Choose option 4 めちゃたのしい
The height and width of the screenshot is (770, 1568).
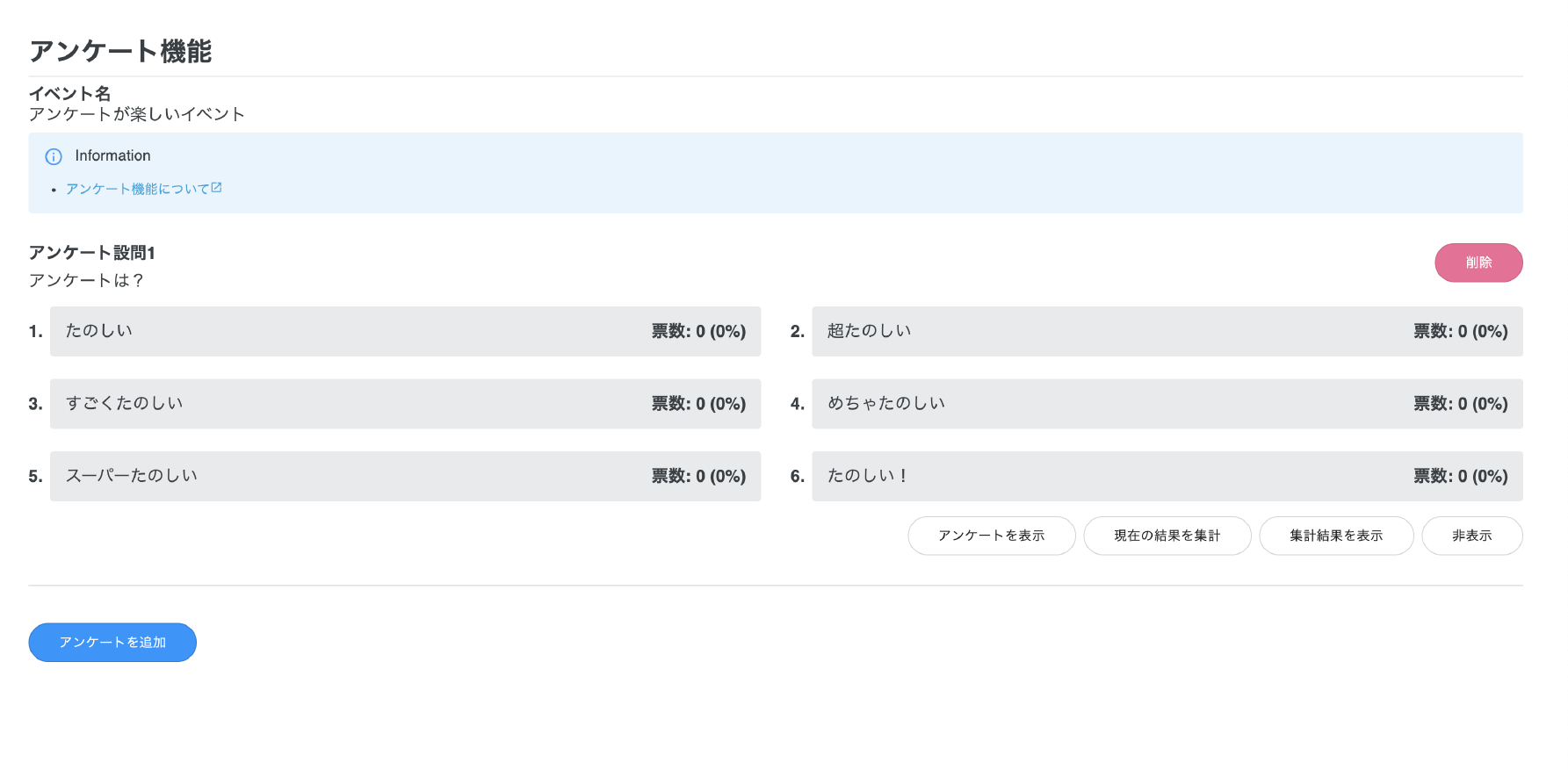click(1167, 404)
